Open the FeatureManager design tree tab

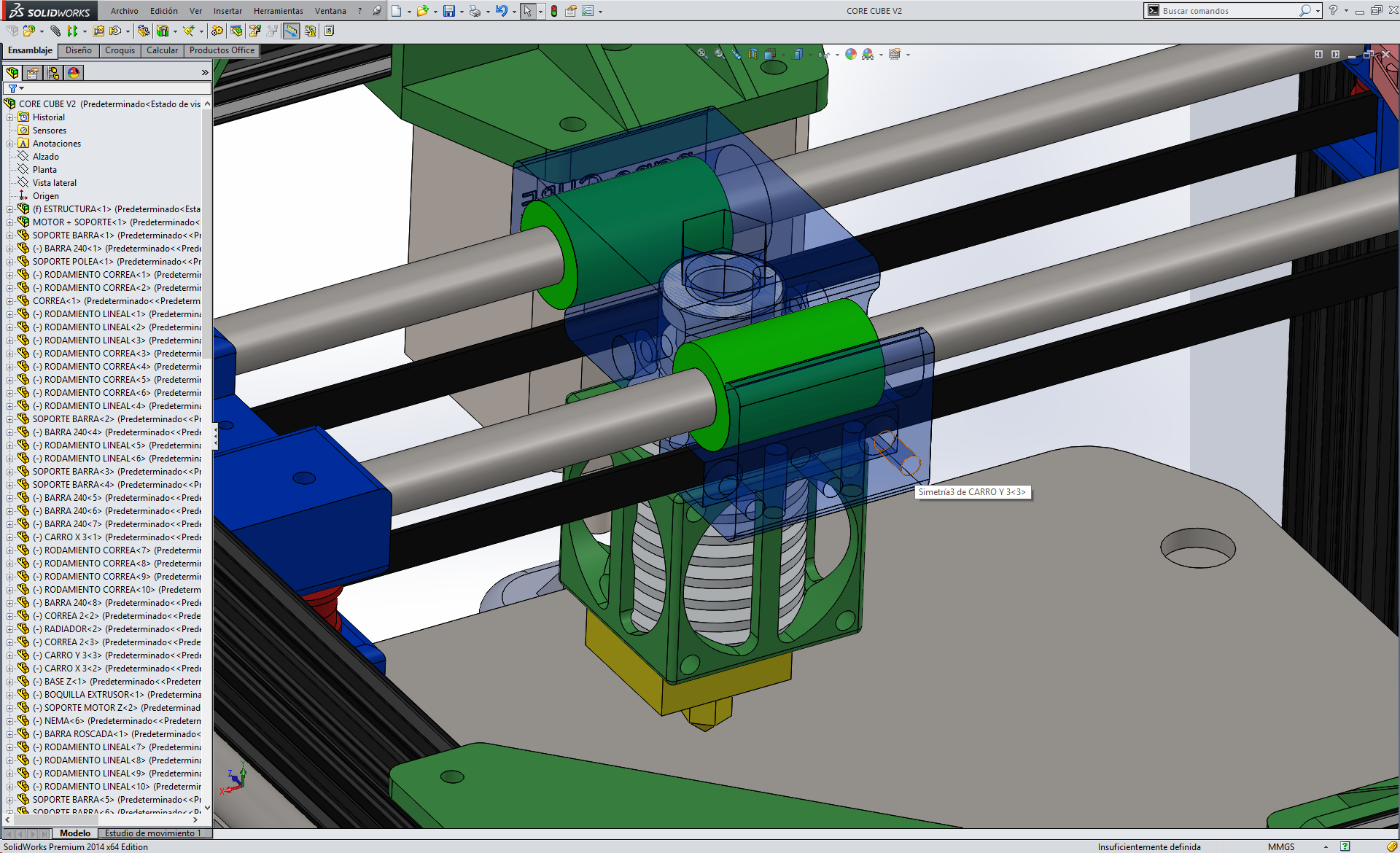(12, 73)
